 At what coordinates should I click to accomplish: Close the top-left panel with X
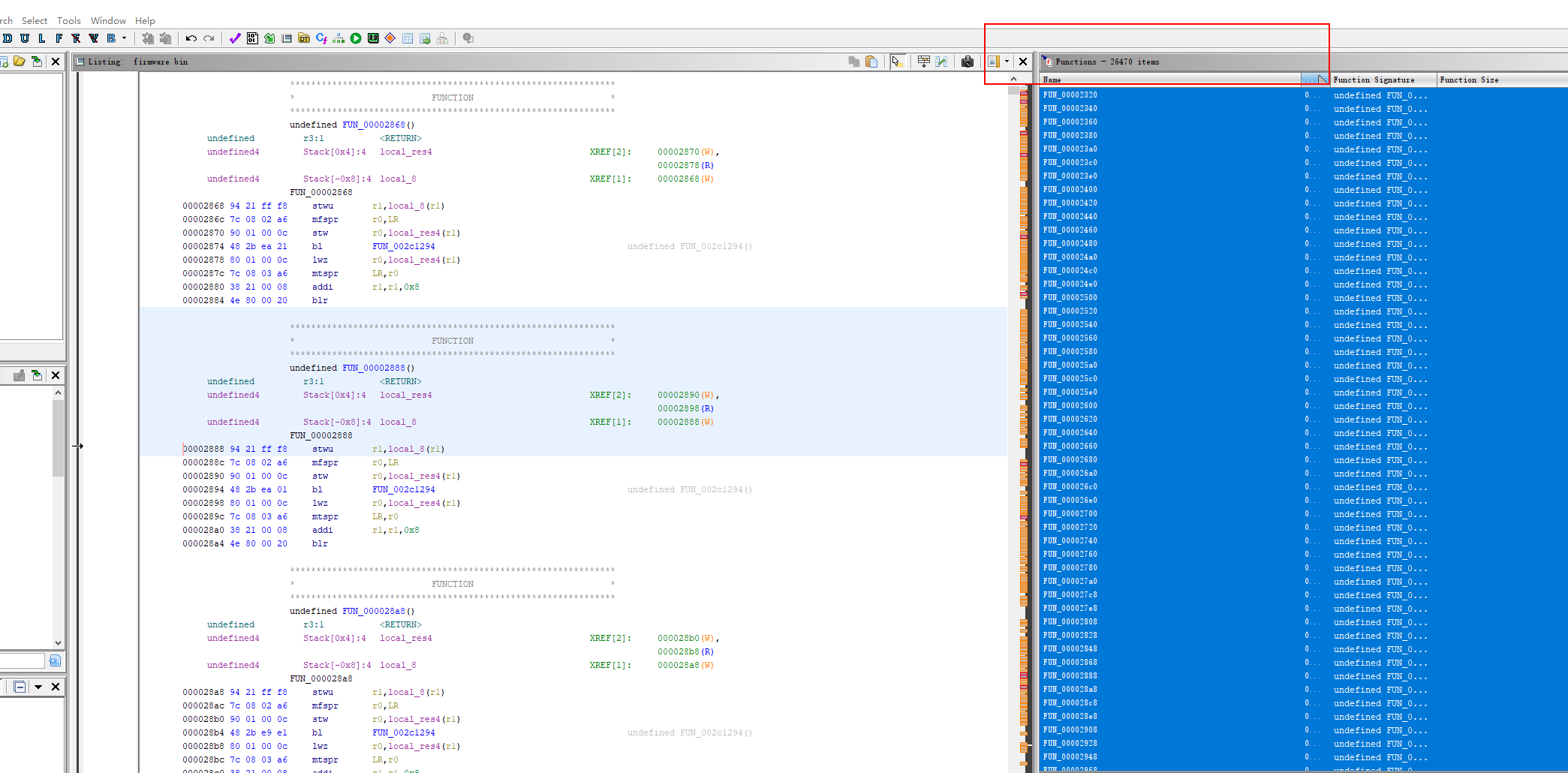[56, 62]
